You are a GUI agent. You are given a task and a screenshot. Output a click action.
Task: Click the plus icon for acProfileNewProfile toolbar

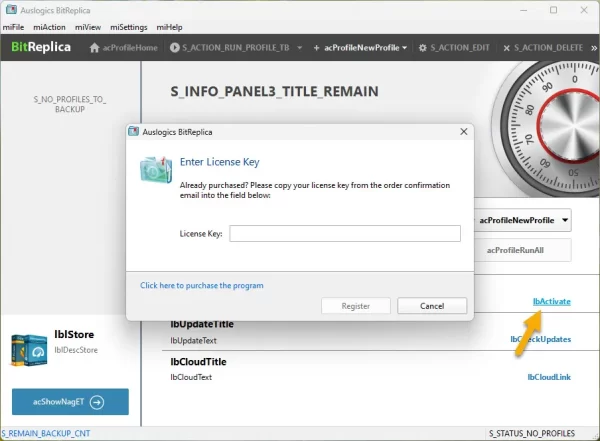click(316, 48)
